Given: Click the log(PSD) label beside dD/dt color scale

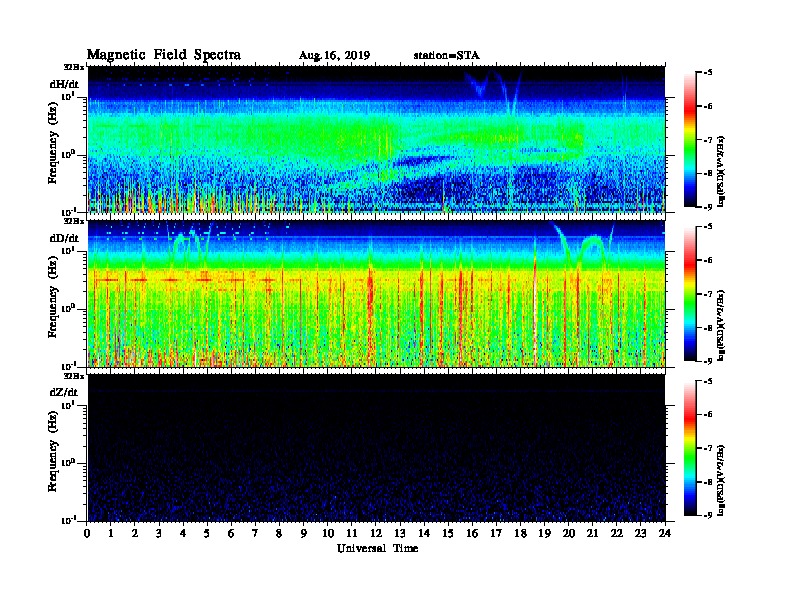Looking at the screenshot, I should pyautogui.click(x=722, y=325).
